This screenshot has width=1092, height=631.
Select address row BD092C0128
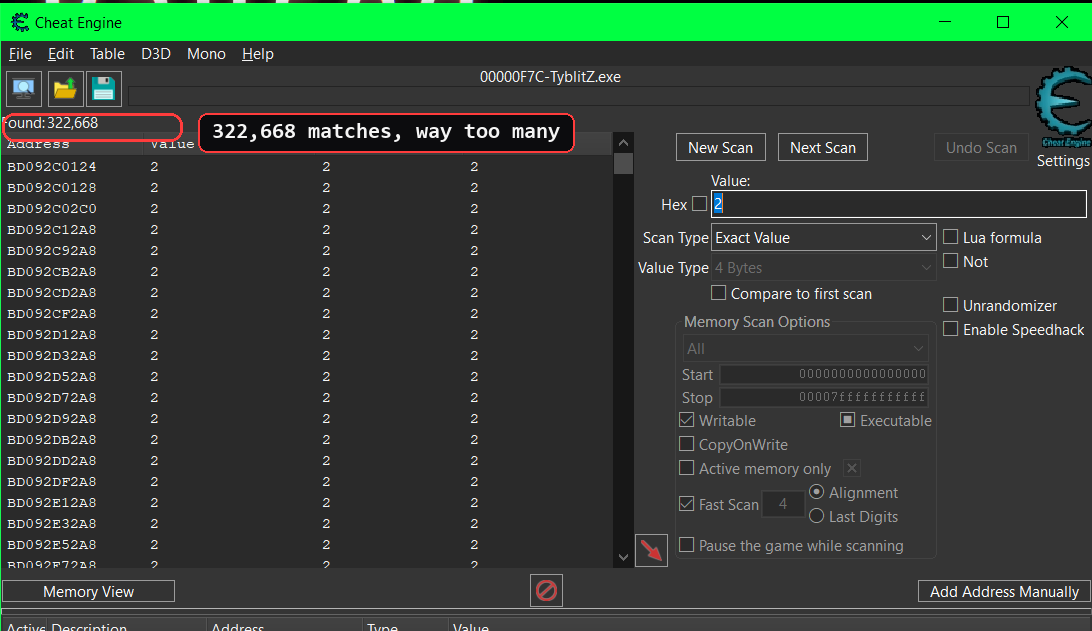(x=307, y=187)
